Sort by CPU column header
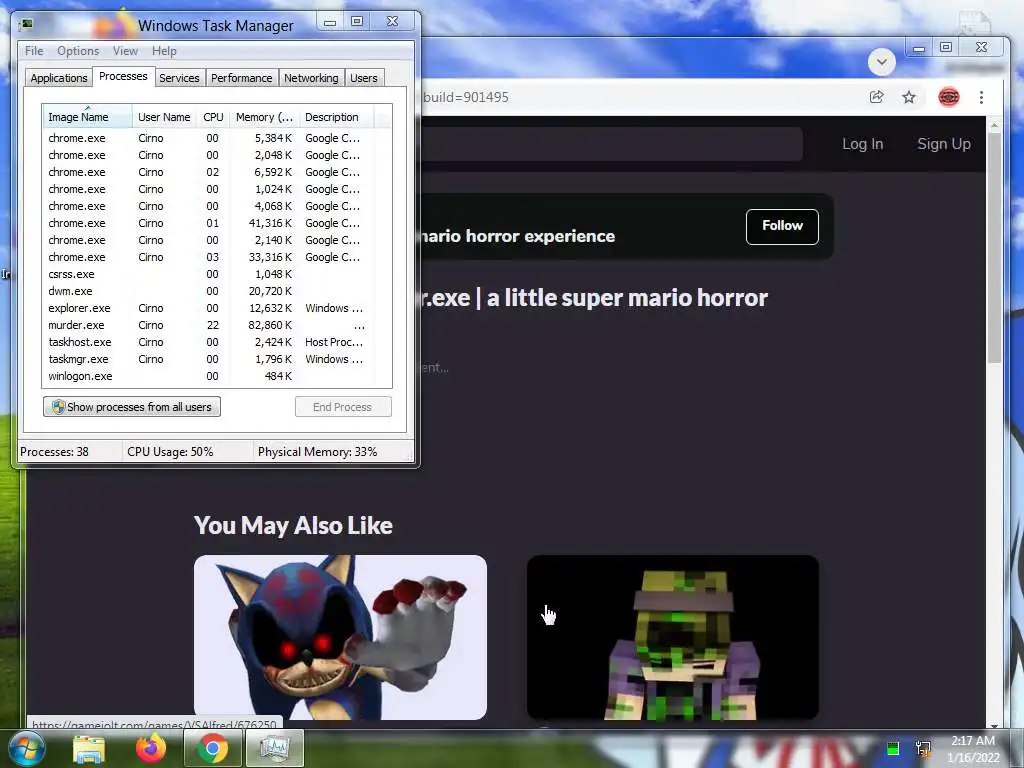Screen dimensions: 1024x768 coord(213,117)
